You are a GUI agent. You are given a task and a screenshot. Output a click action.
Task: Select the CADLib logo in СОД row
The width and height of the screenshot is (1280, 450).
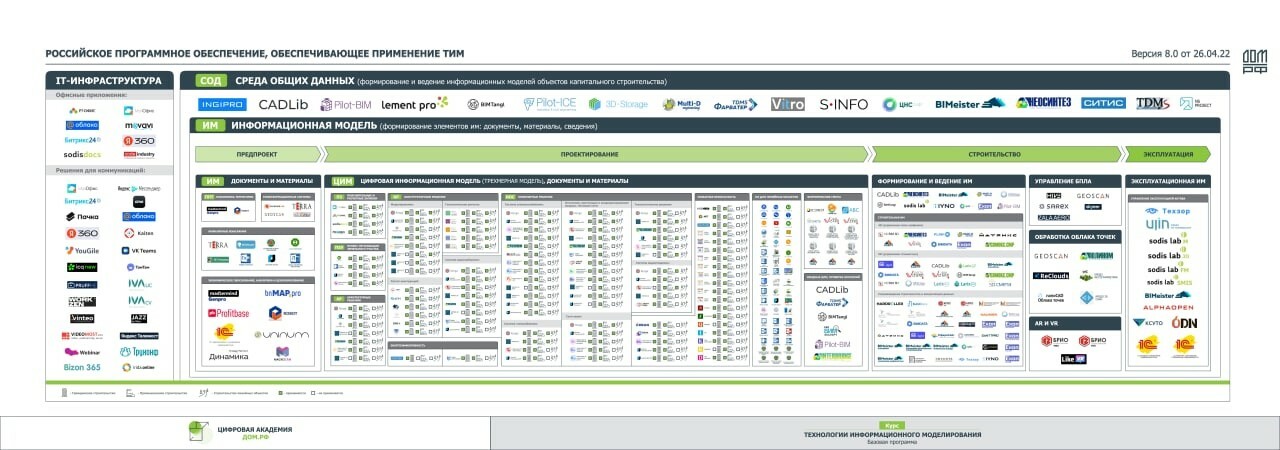click(x=283, y=104)
